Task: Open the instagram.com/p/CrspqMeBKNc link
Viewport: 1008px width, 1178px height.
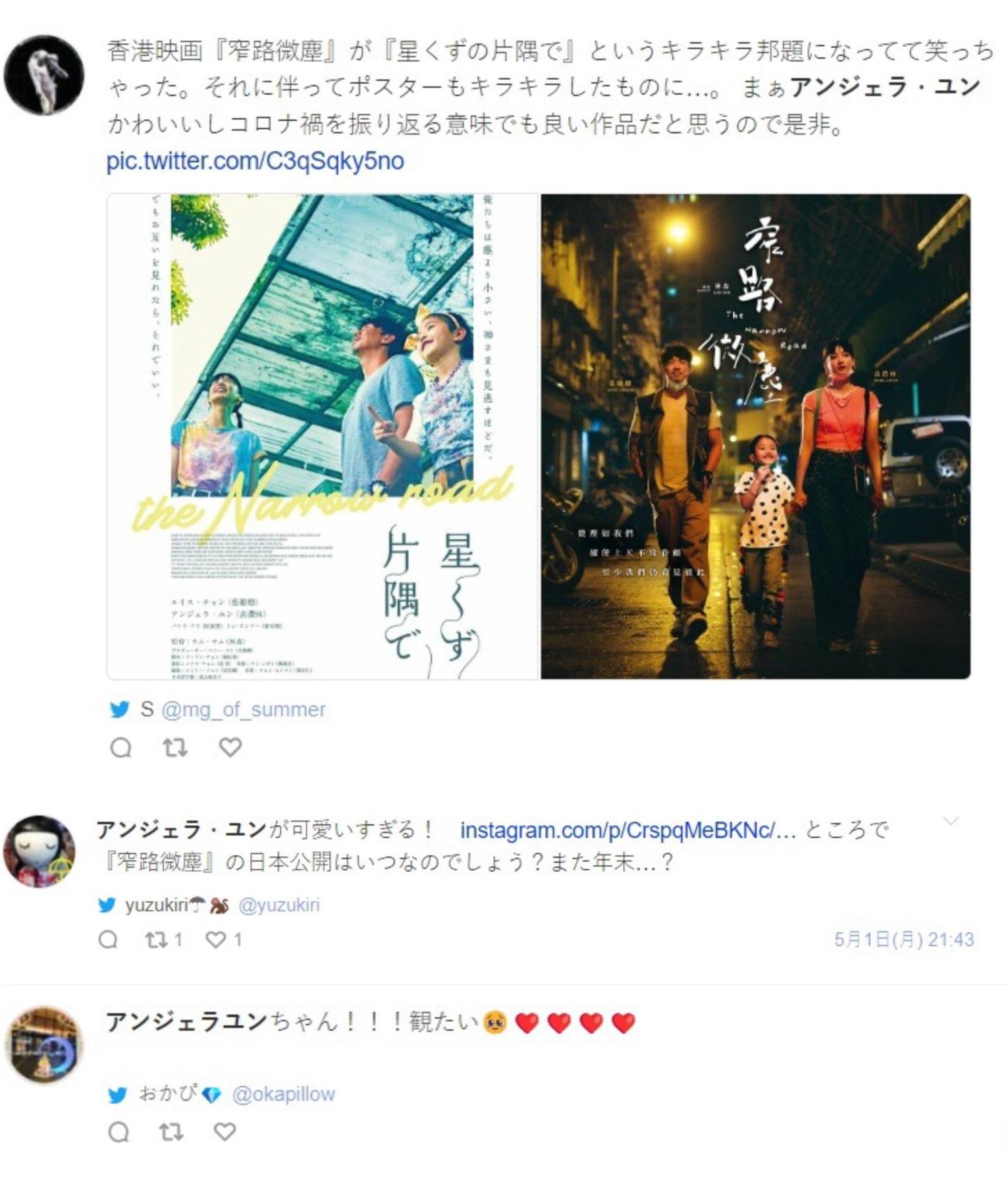Action: tap(628, 830)
